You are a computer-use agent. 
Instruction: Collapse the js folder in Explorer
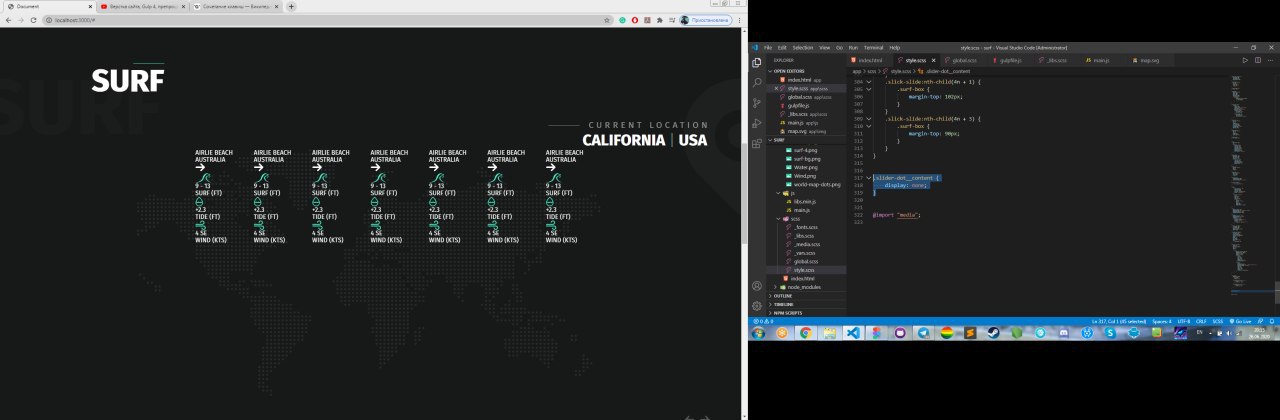point(779,193)
